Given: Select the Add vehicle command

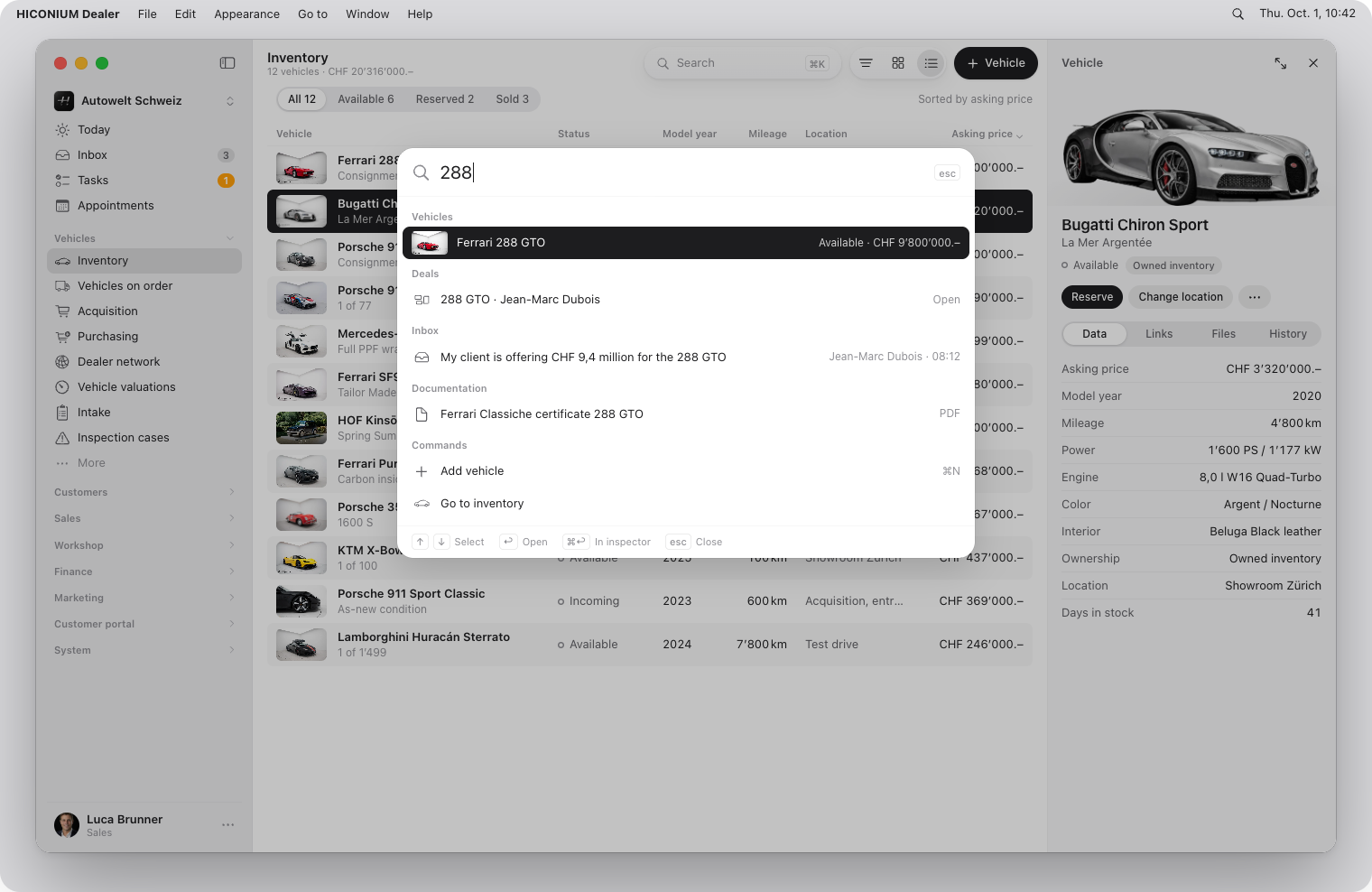Looking at the screenshot, I should [686, 471].
